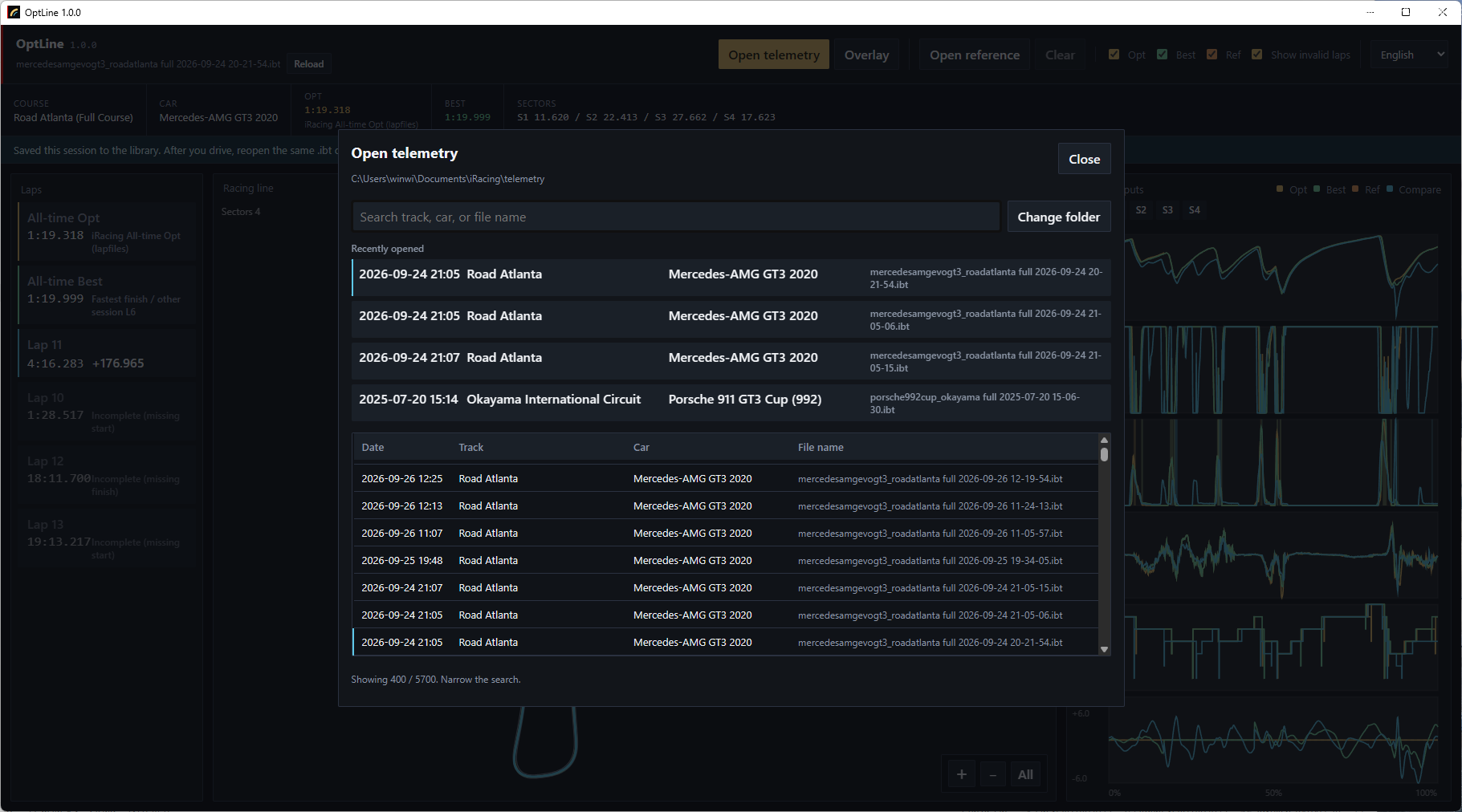Select the S4 sector tab

1195,210
